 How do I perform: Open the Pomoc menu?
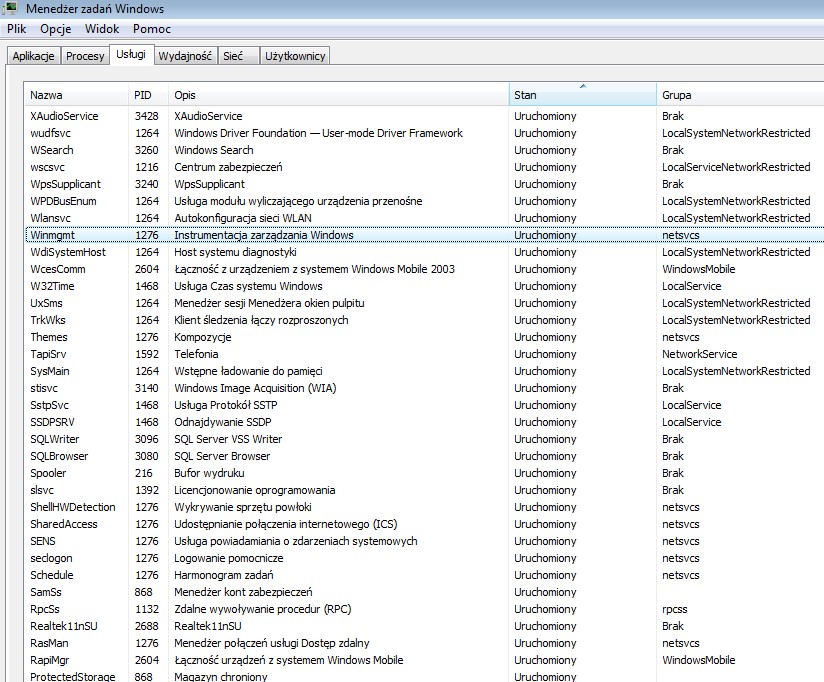click(152, 29)
